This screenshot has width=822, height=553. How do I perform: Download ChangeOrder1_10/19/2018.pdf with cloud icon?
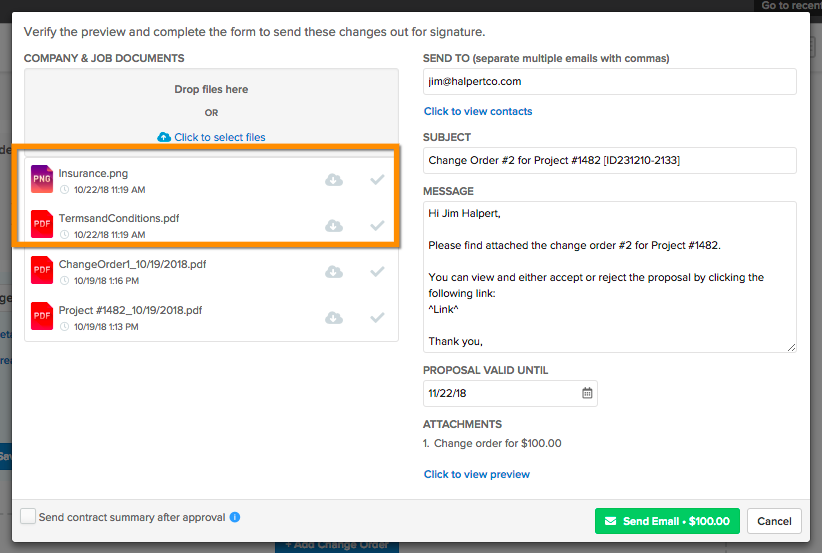(334, 272)
